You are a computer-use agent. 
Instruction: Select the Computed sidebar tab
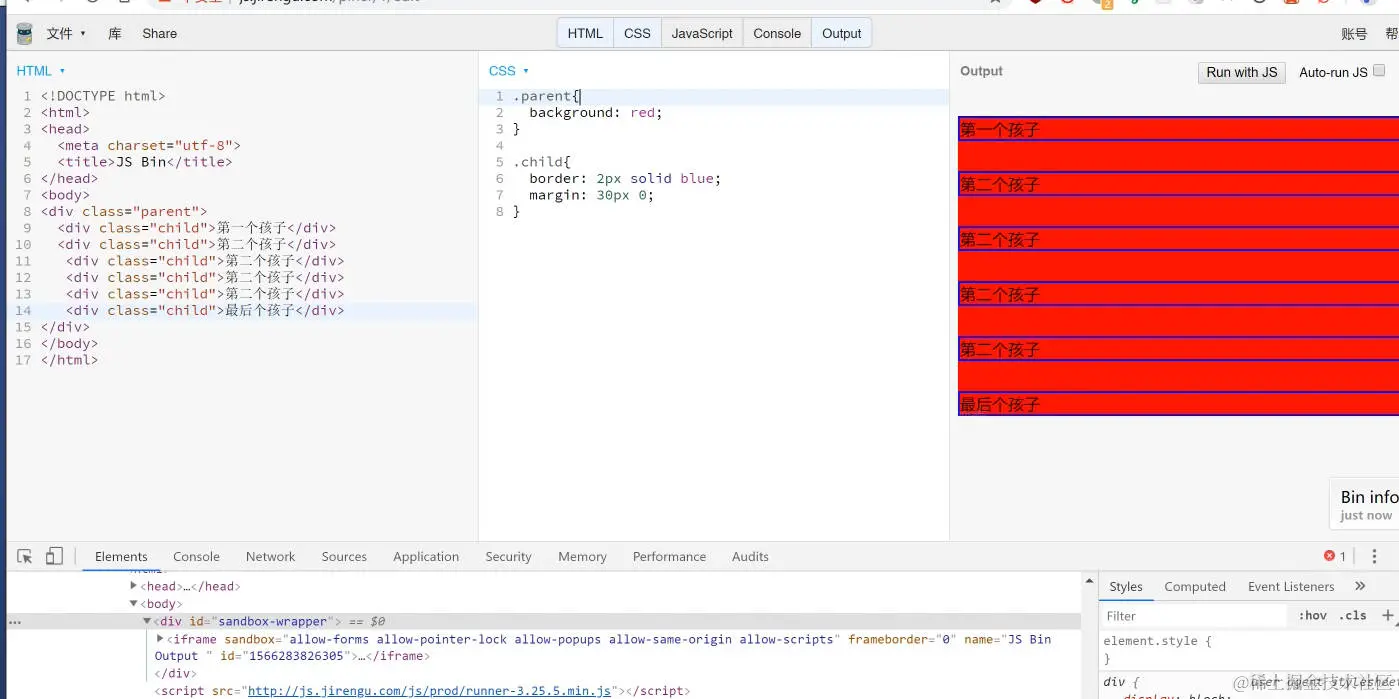point(1194,586)
